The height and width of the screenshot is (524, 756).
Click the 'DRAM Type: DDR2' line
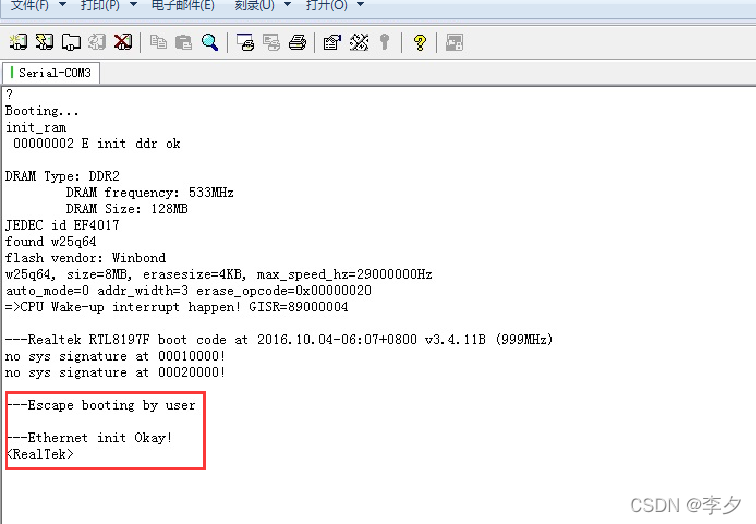pos(62,176)
